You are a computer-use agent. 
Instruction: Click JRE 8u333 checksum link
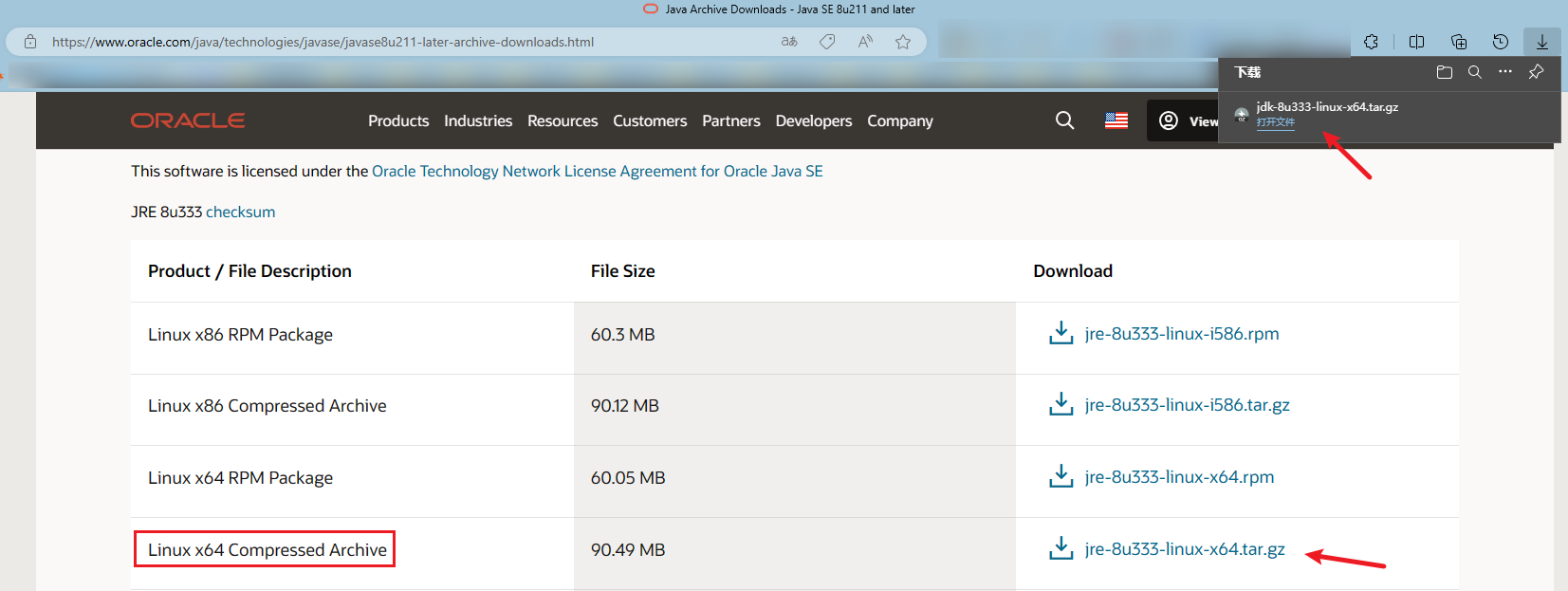click(x=241, y=212)
